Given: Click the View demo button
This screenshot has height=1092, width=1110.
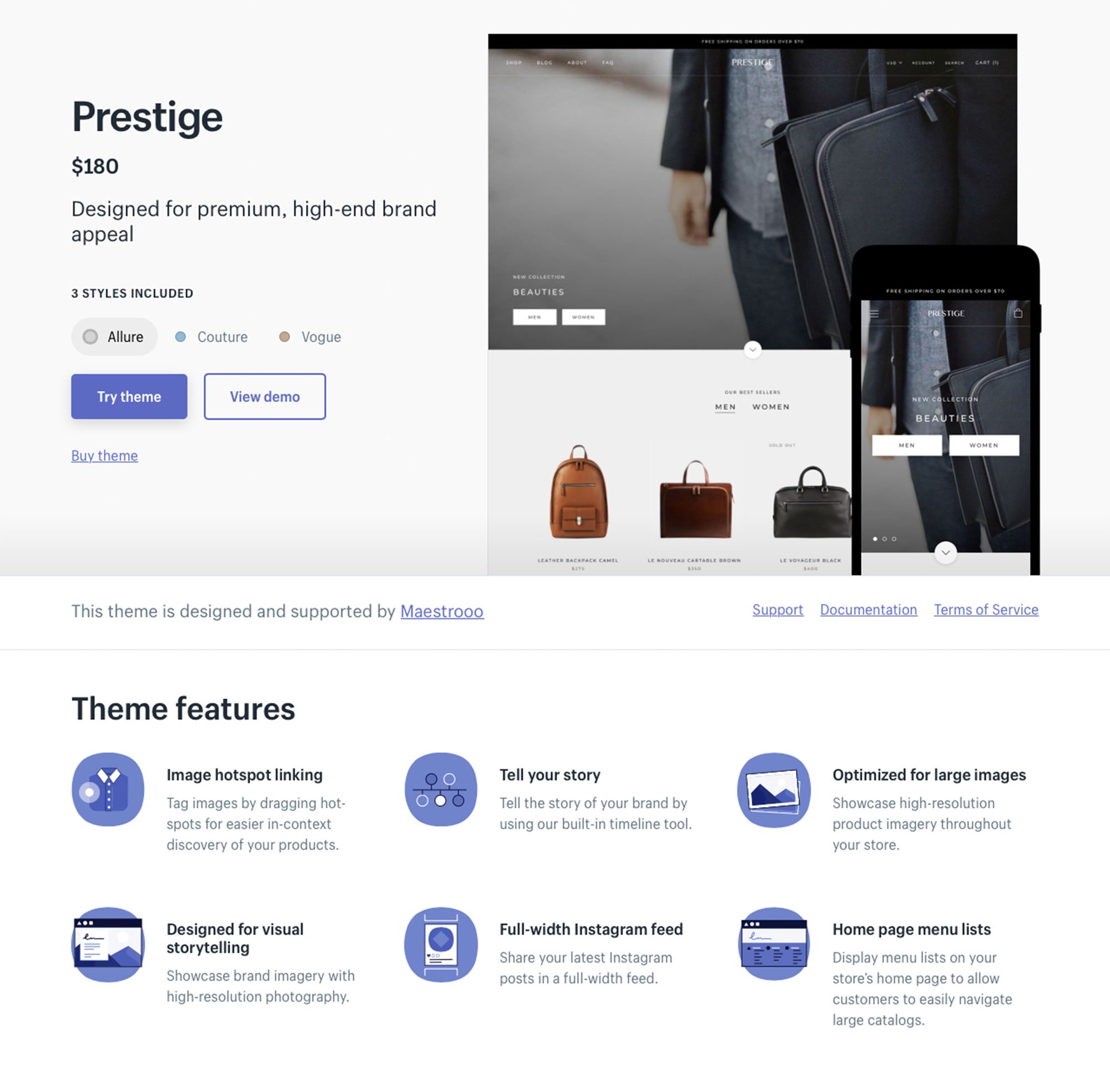Looking at the screenshot, I should click(x=264, y=396).
